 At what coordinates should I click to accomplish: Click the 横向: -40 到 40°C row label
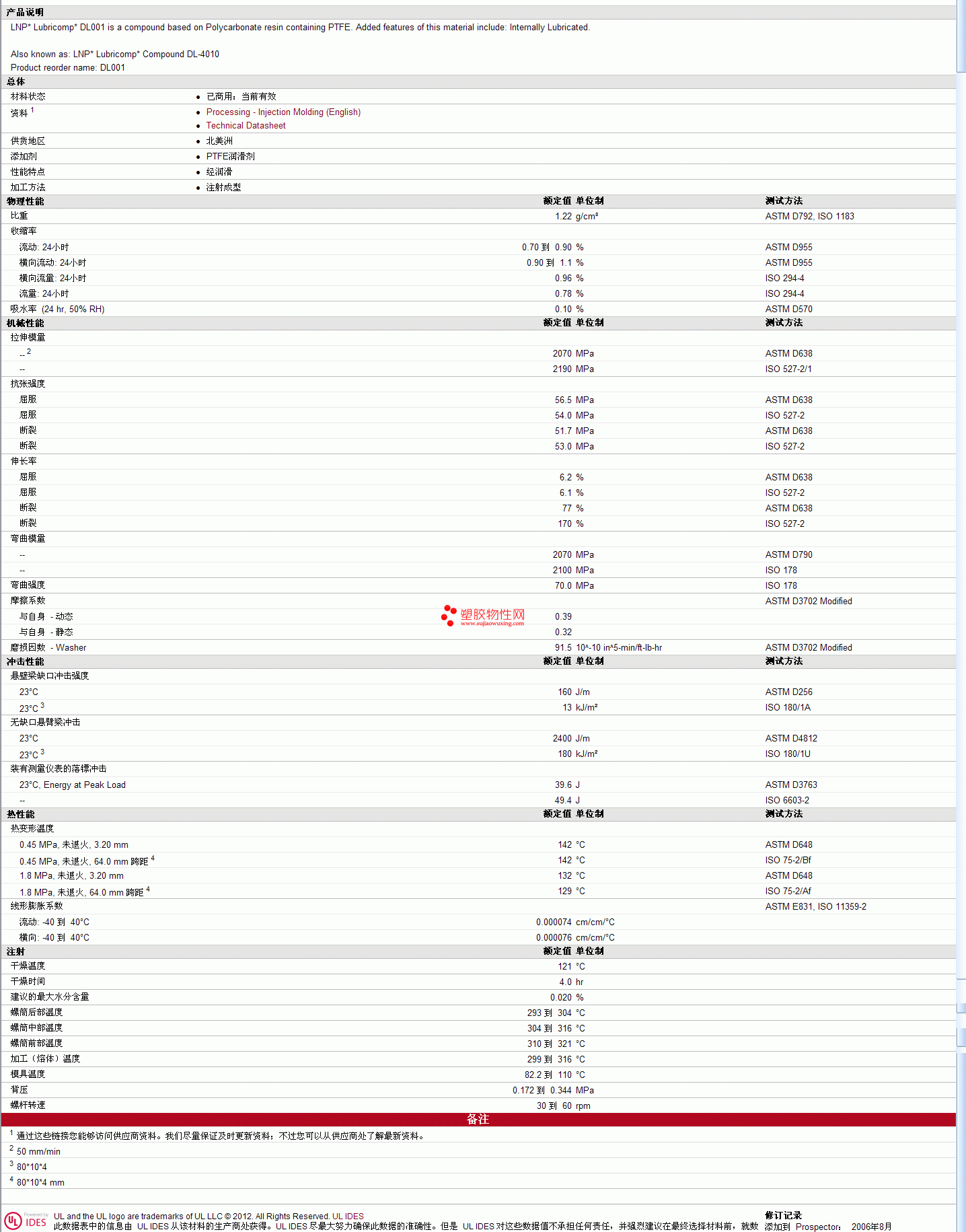coord(54,938)
